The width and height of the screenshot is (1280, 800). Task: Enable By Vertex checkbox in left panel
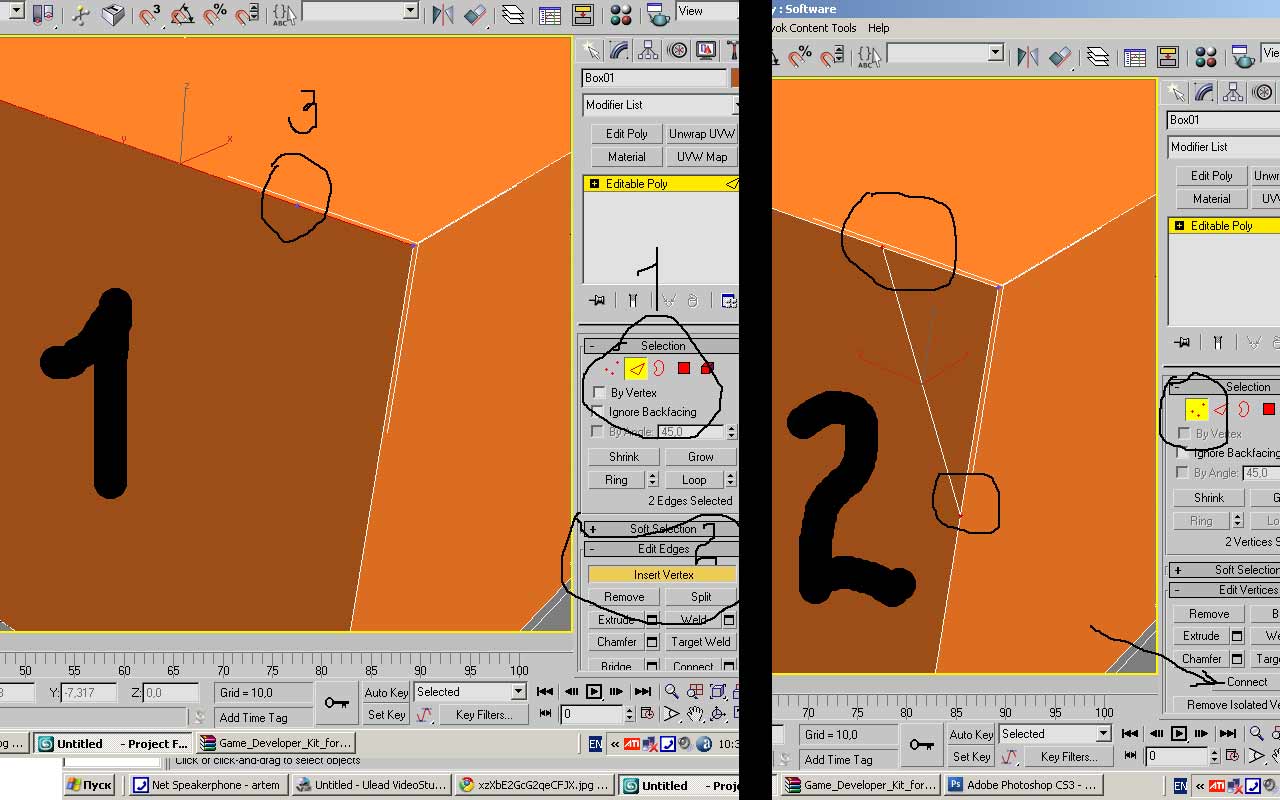[x=600, y=393]
